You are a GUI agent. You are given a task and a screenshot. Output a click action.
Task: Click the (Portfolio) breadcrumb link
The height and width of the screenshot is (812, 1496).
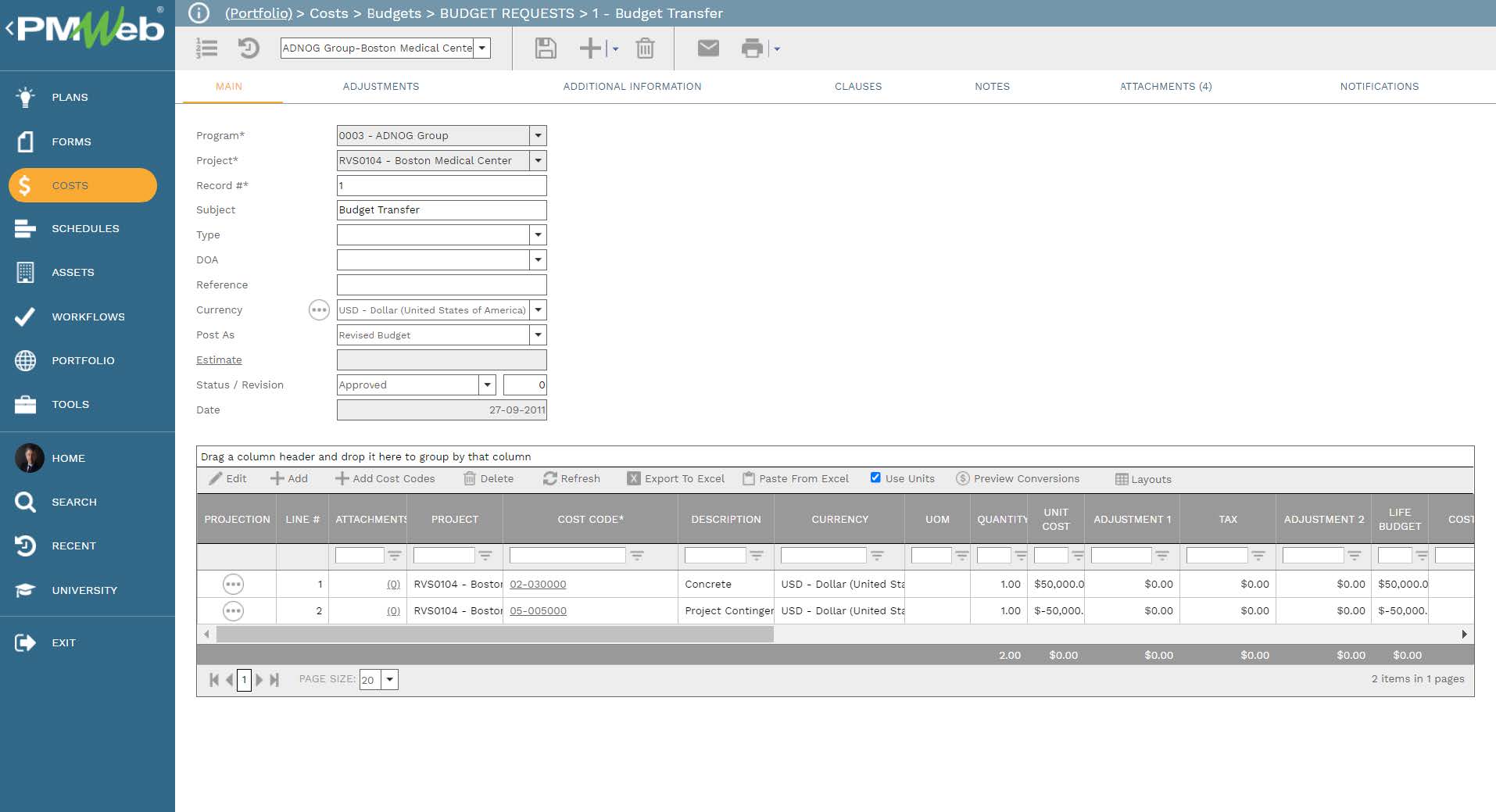[x=258, y=13]
